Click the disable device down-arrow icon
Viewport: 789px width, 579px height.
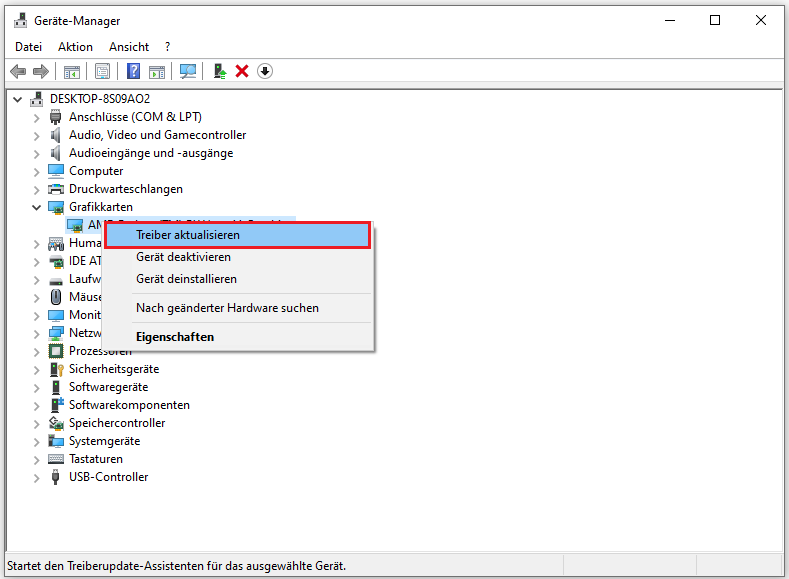pos(265,71)
